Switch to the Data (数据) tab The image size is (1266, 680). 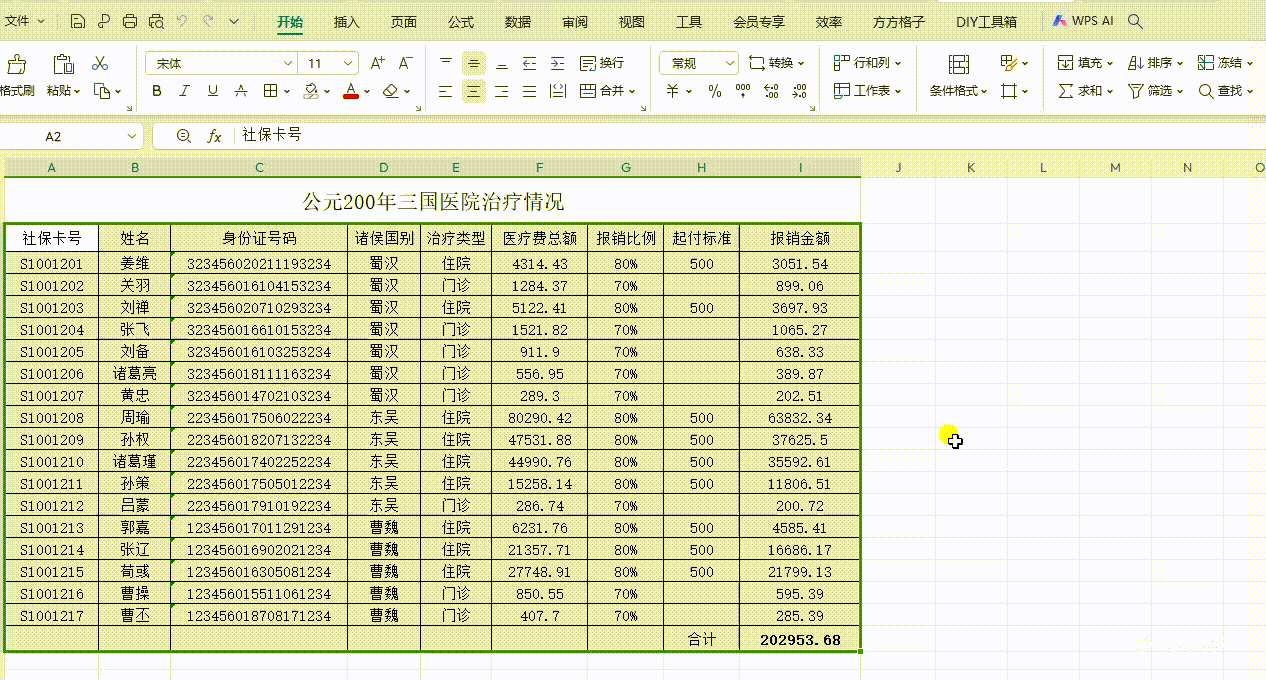point(518,21)
